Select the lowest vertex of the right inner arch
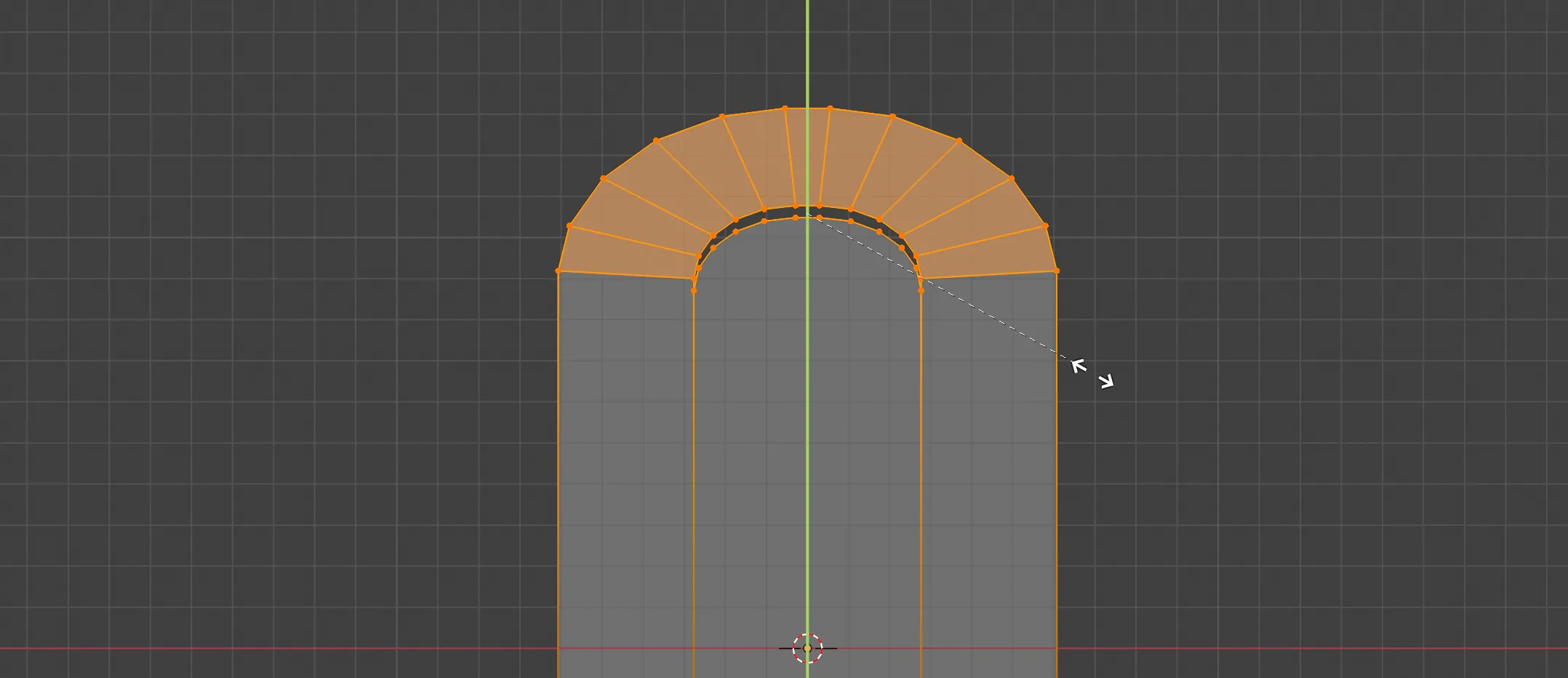The height and width of the screenshot is (678, 1568). (x=921, y=290)
